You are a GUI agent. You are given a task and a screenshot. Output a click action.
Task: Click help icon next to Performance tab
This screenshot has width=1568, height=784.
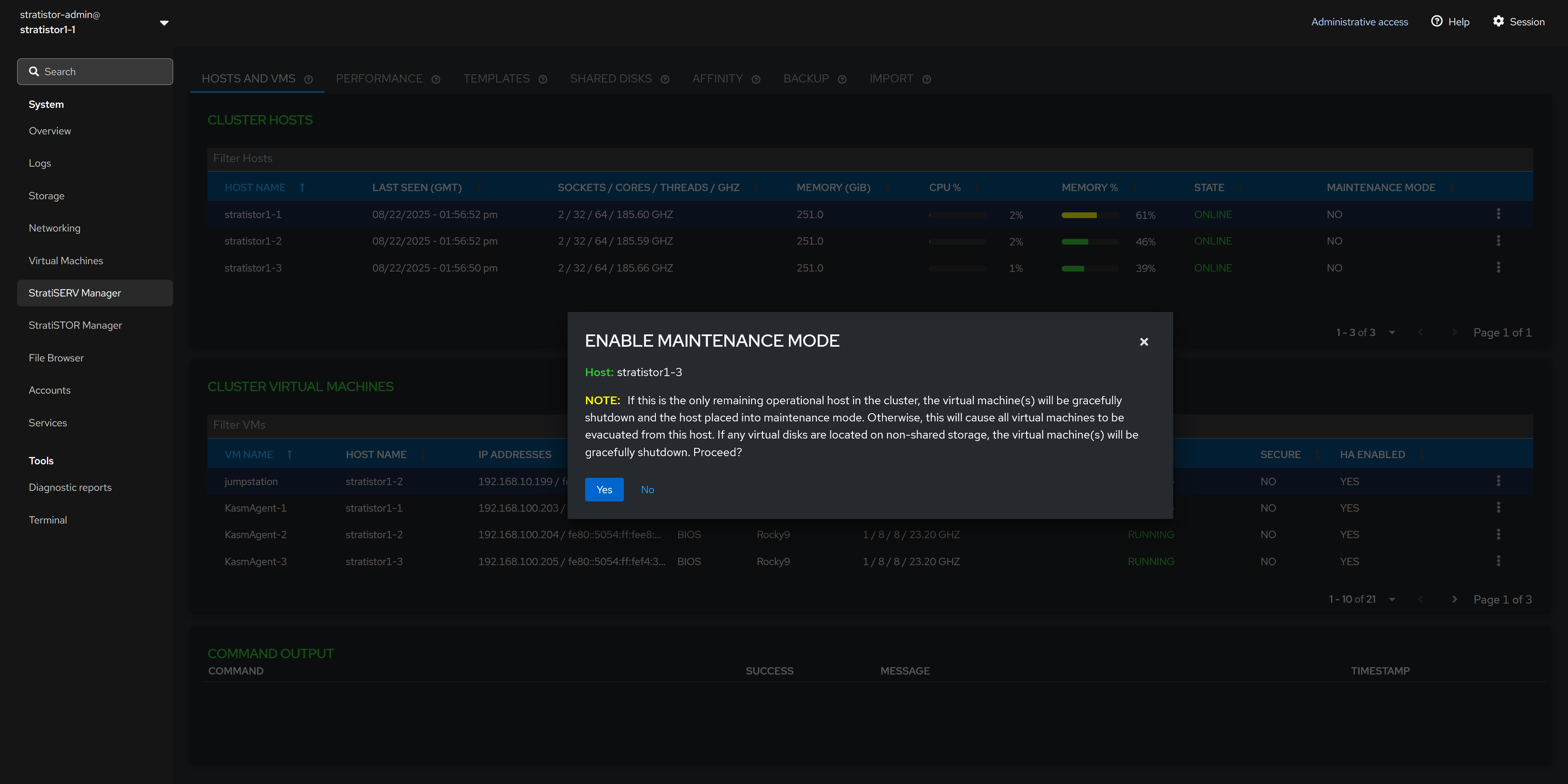[436, 79]
